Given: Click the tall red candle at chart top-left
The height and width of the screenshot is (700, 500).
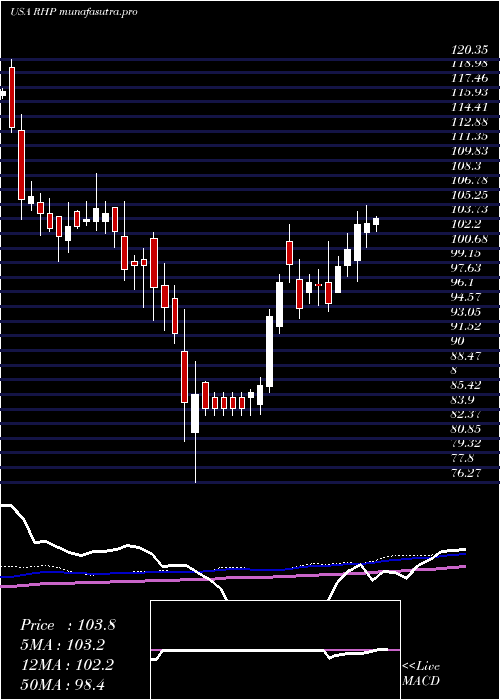Looking at the screenshot, I should pyautogui.click(x=12, y=97).
